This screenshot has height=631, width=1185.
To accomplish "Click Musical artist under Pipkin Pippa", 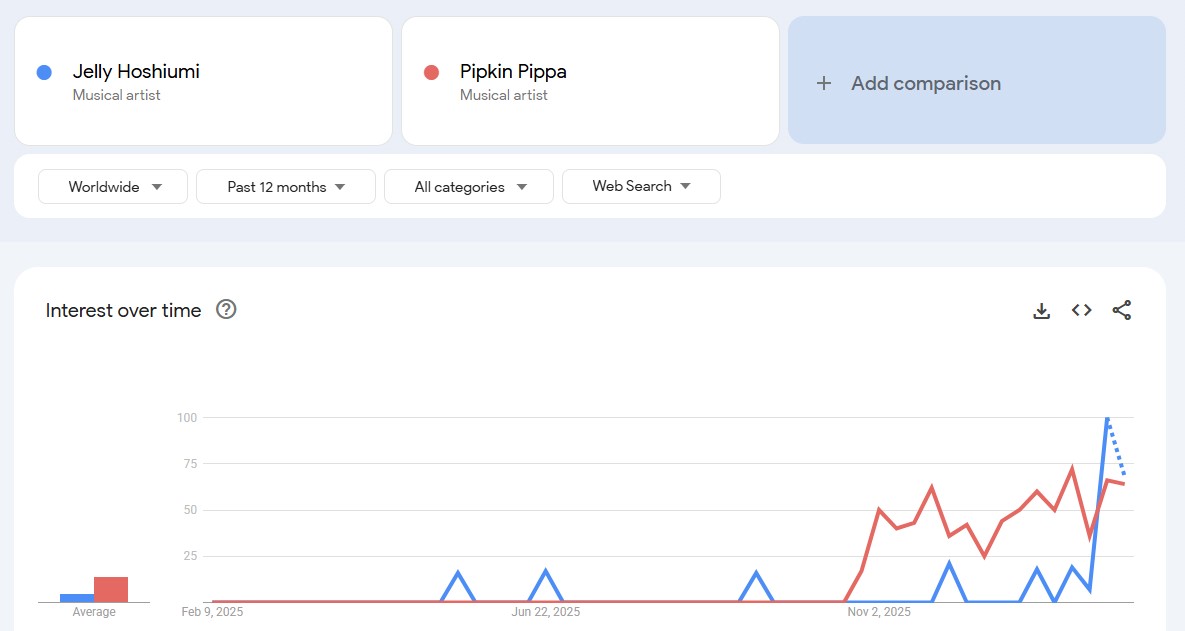I will (x=503, y=95).
